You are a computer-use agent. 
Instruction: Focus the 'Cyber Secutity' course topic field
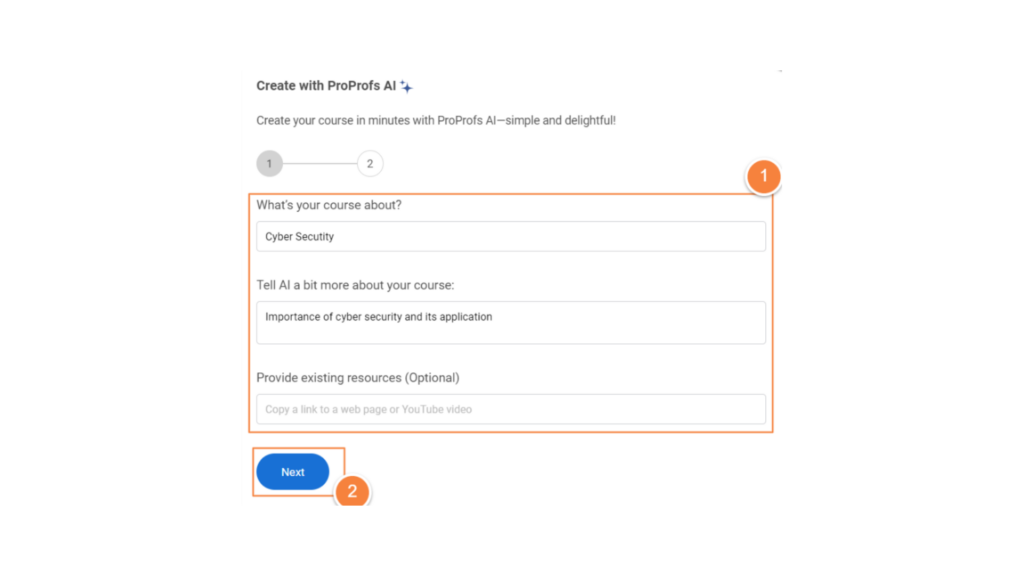coord(511,236)
